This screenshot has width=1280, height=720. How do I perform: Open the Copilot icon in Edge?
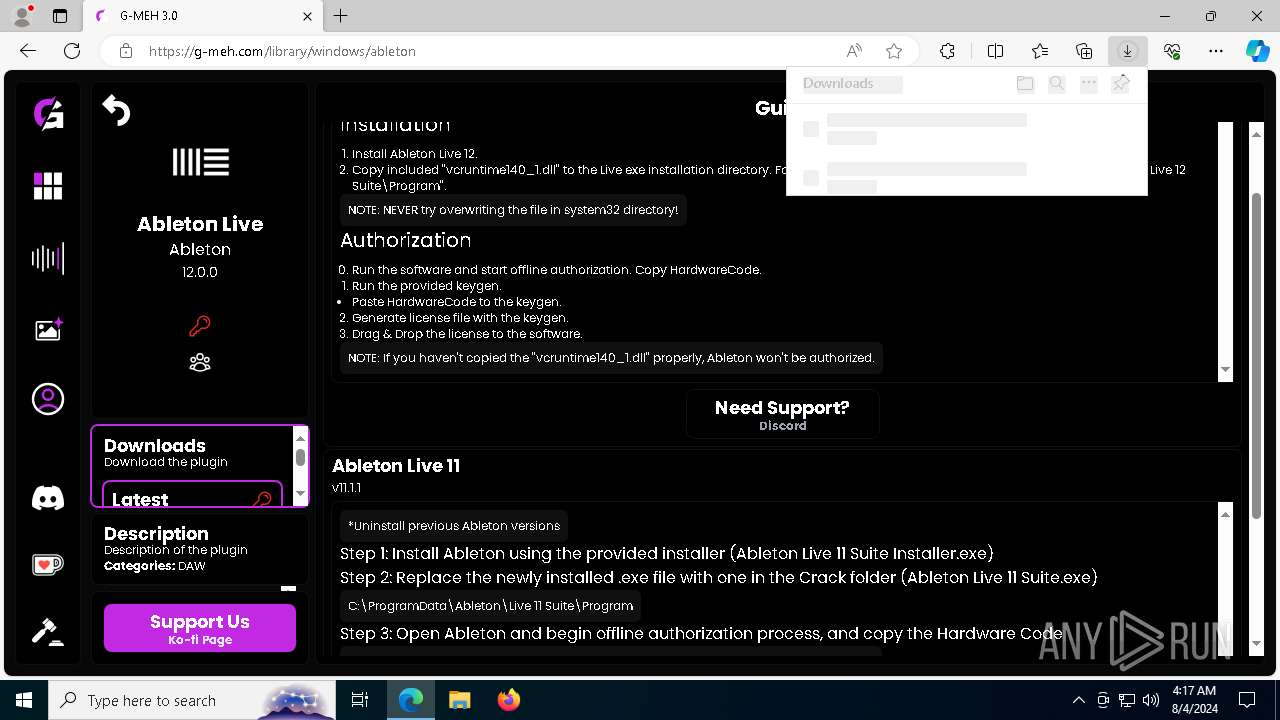click(x=1257, y=51)
